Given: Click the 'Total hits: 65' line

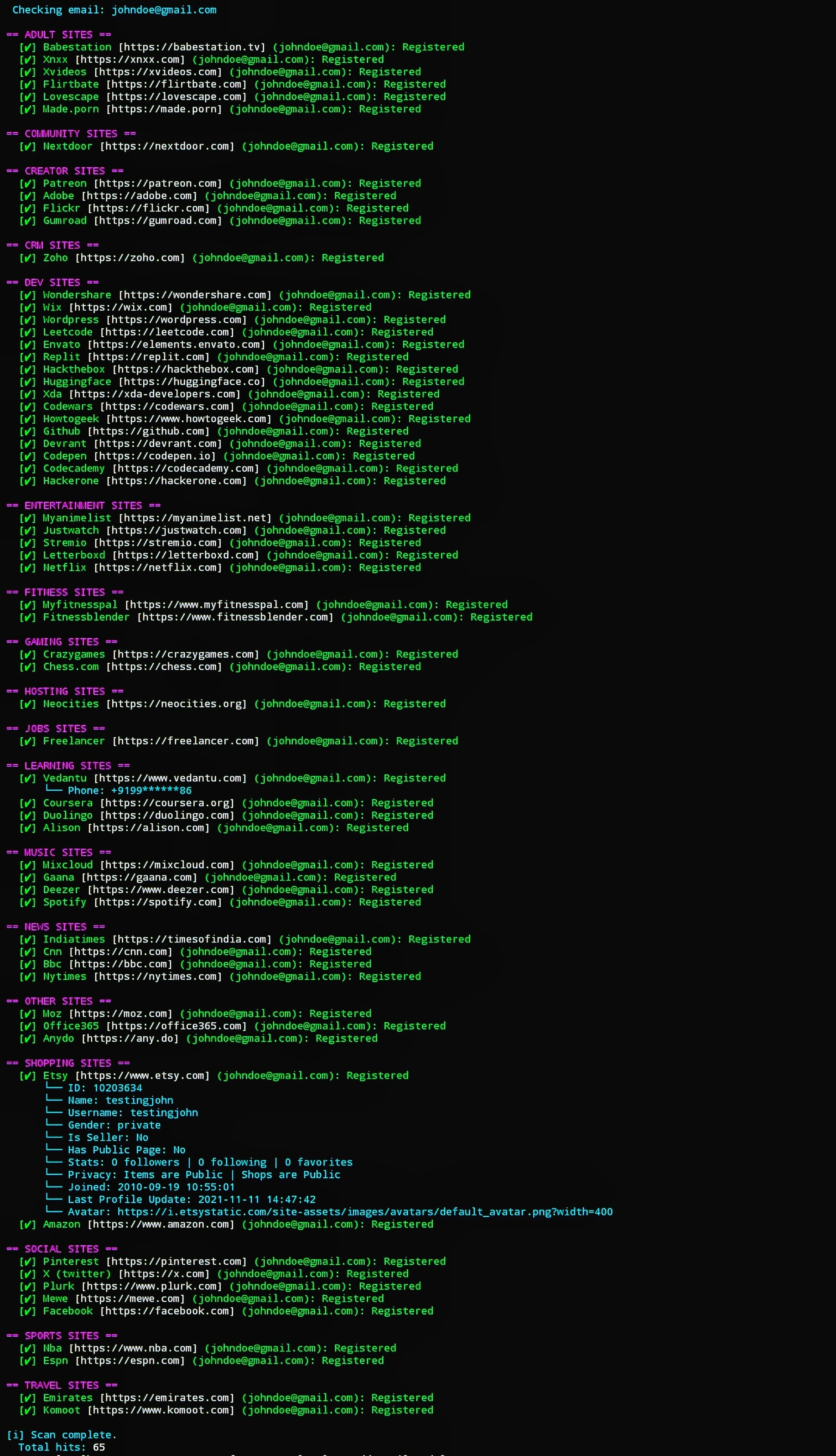Looking at the screenshot, I should 62,1447.
